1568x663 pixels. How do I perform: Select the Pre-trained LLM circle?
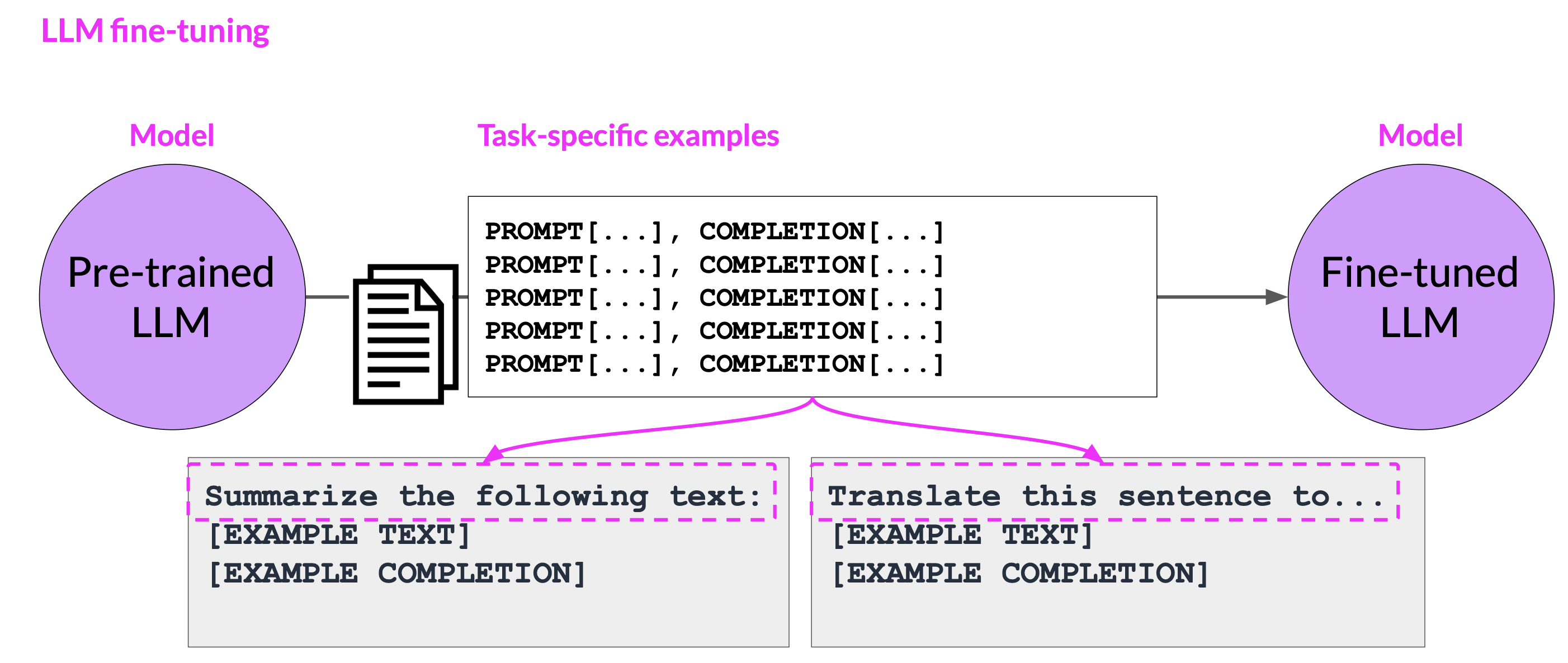[172, 297]
